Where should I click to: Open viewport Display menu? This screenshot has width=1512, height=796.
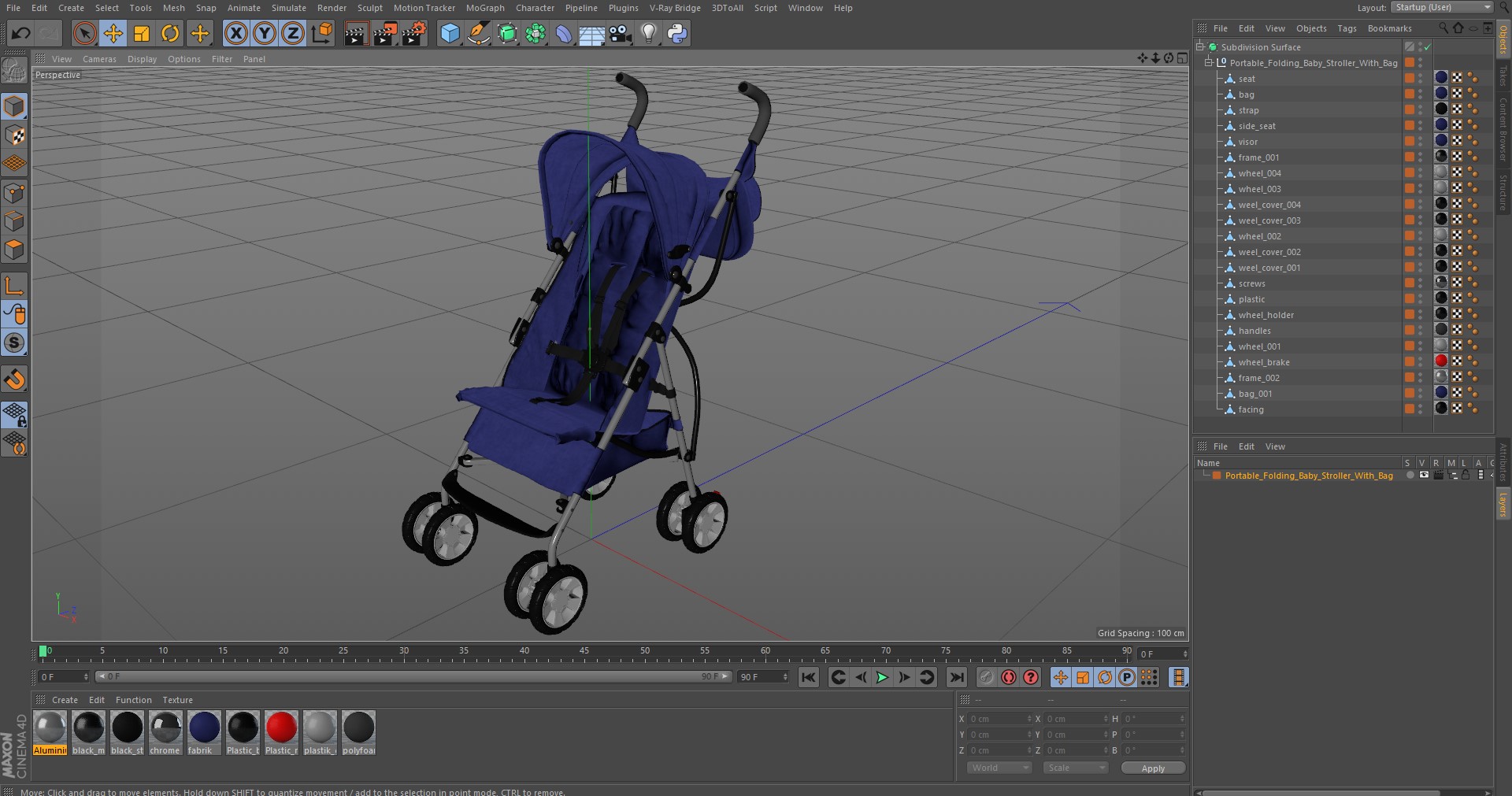point(142,59)
